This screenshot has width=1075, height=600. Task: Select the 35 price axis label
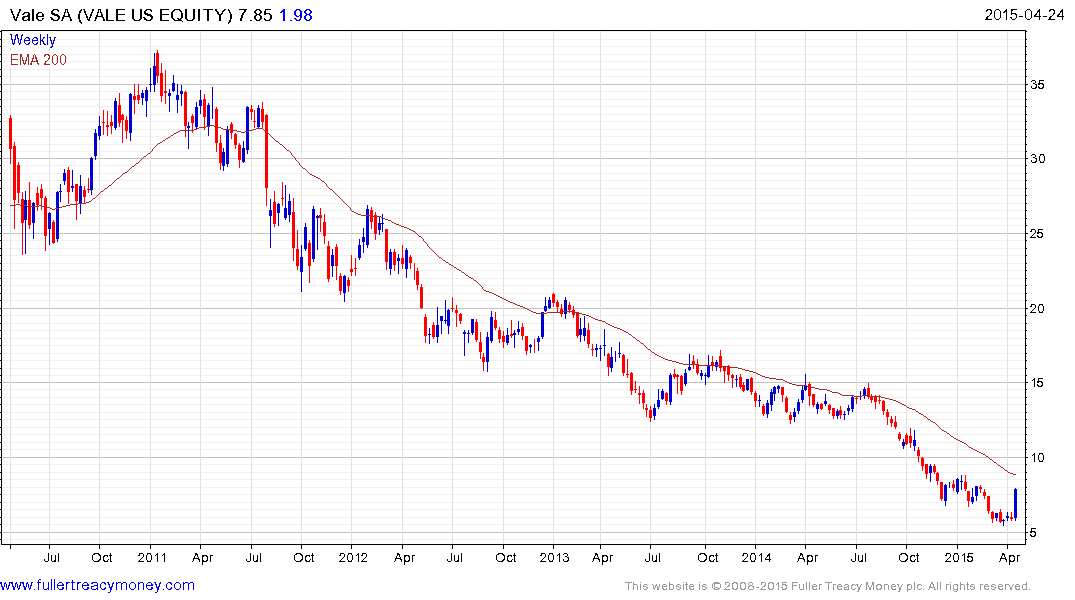pos(1037,84)
